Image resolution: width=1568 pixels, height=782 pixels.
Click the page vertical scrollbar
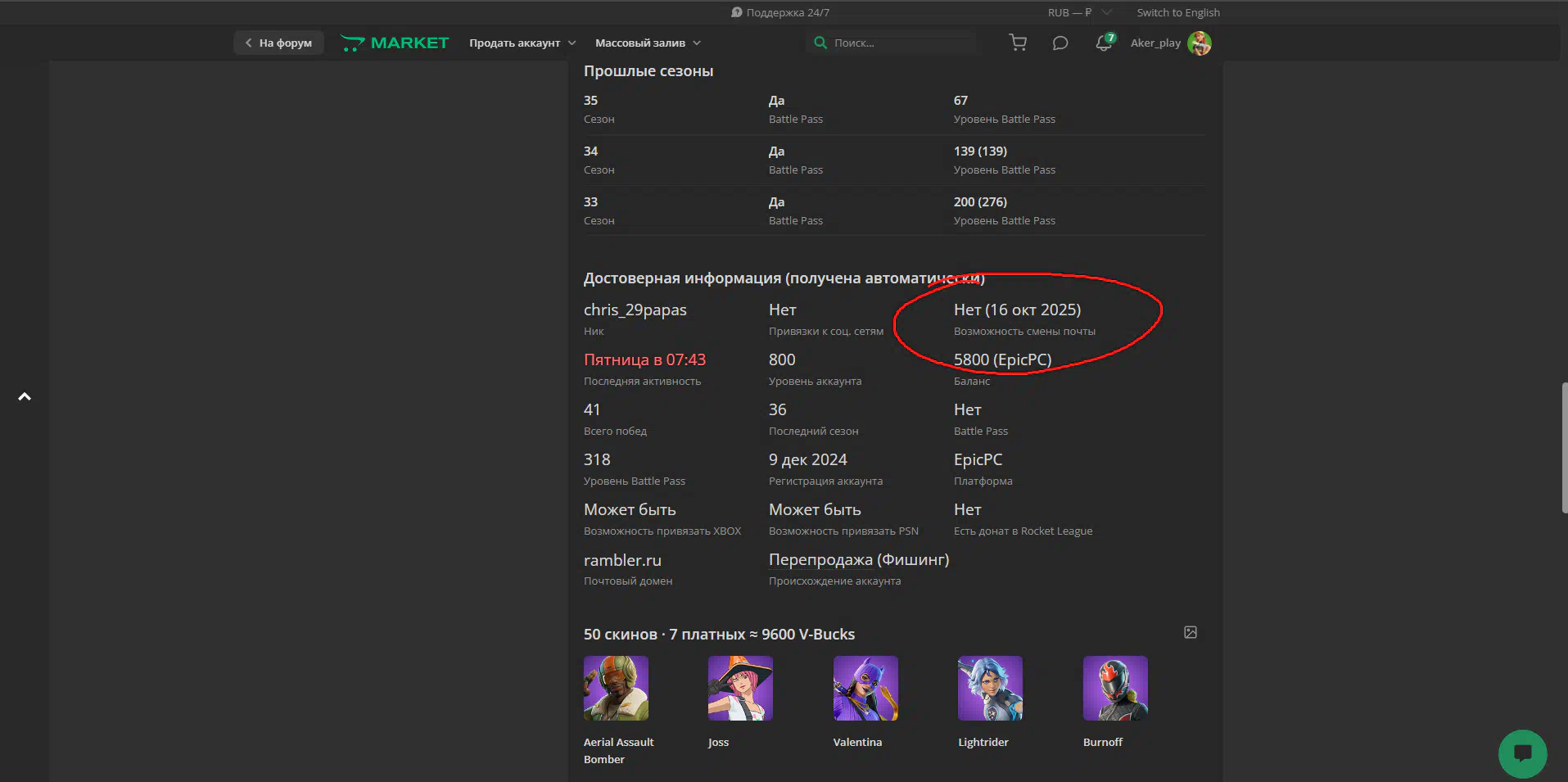[x=1564, y=447]
